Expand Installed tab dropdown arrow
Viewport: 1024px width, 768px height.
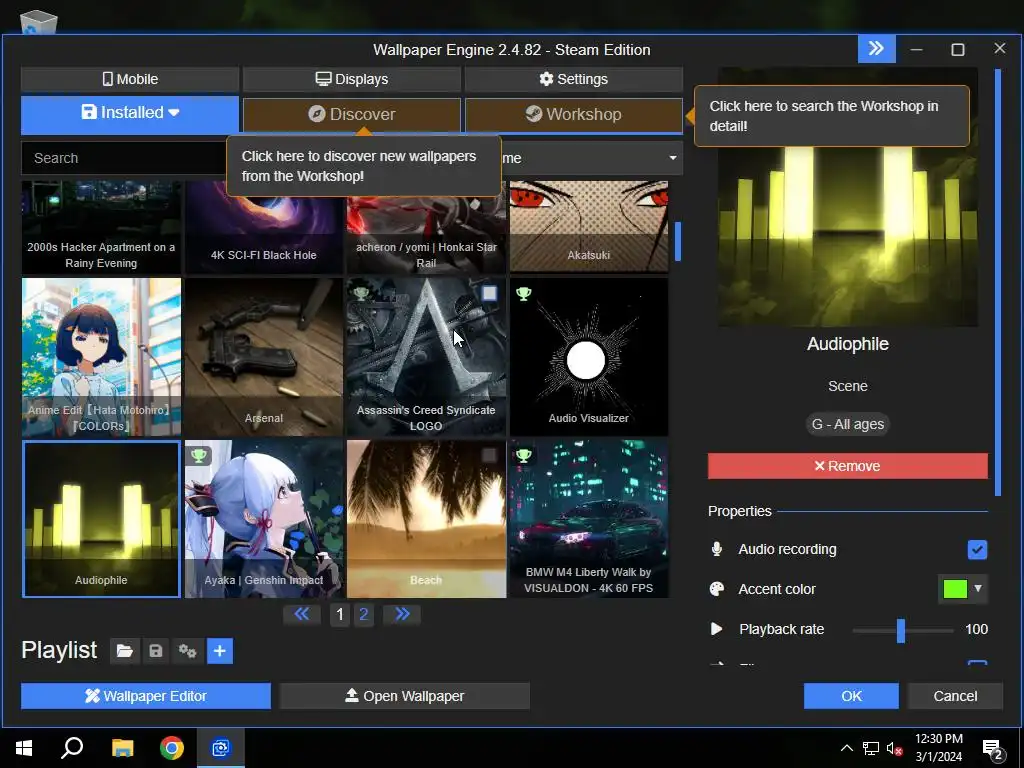coord(174,112)
